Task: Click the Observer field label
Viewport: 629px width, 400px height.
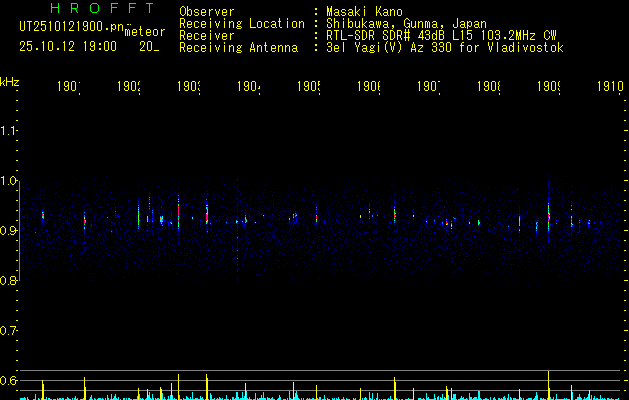Action: click(206, 12)
